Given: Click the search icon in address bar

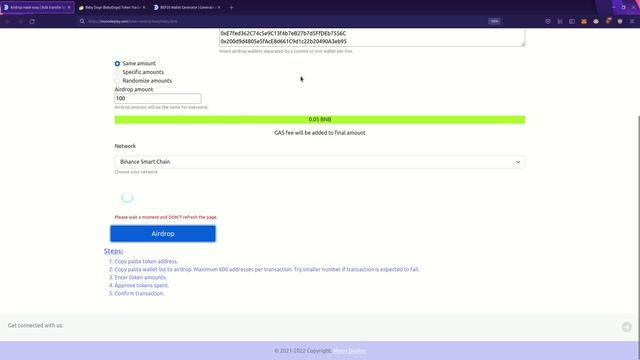Looking at the screenshot, I should (82, 21).
